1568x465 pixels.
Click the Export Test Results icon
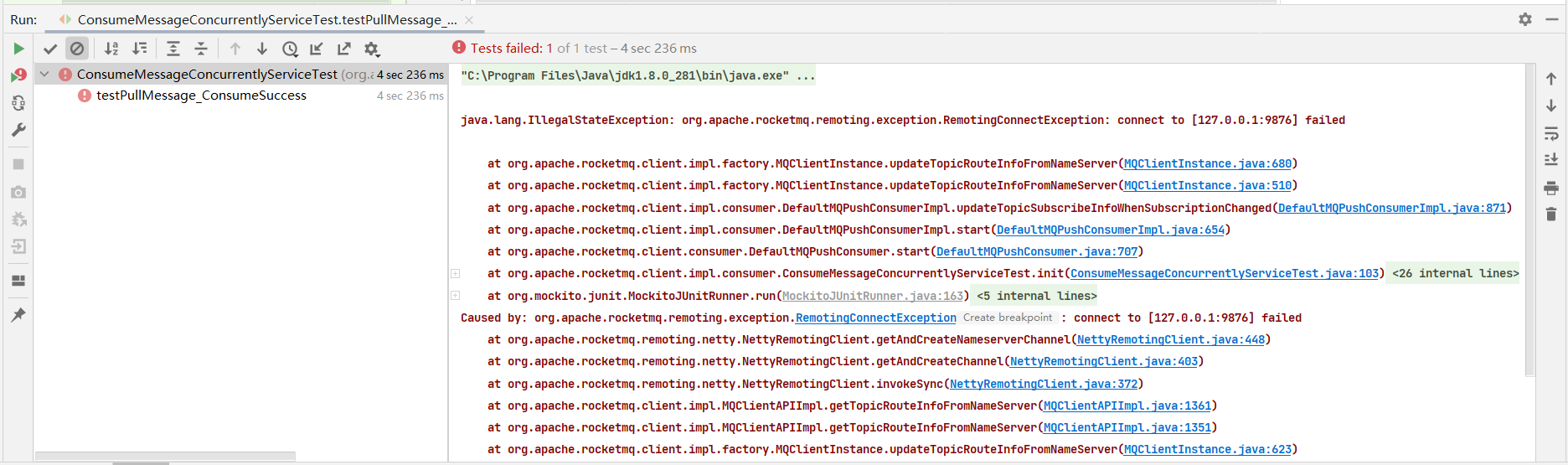pyautogui.click(x=344, y=49)
